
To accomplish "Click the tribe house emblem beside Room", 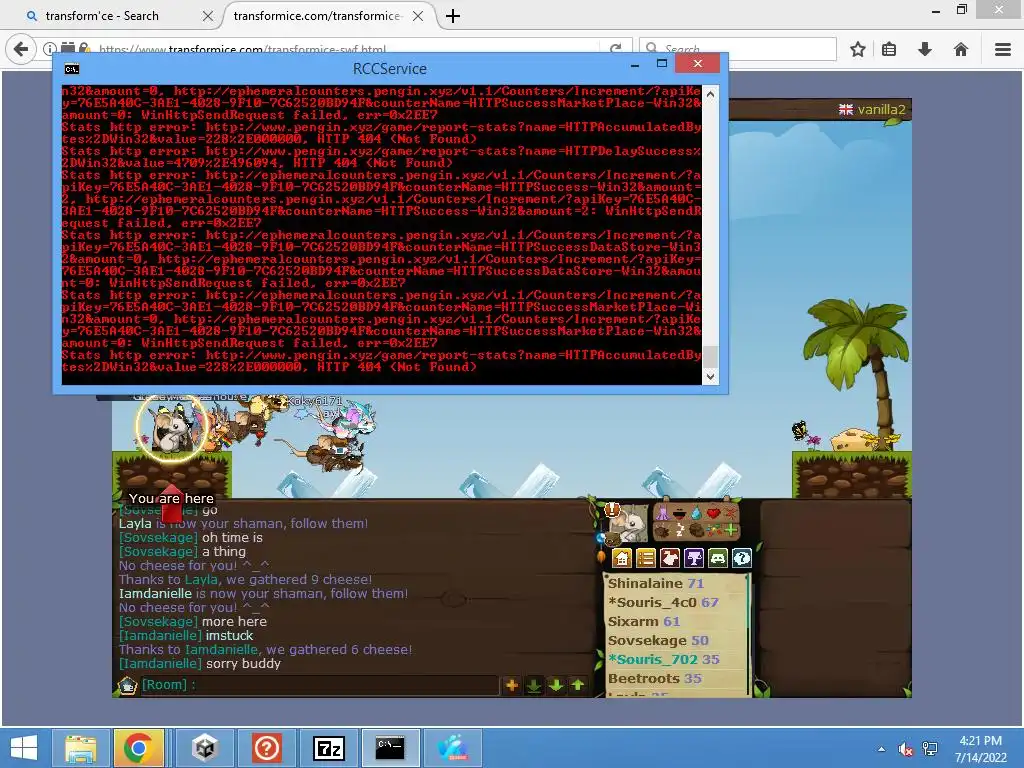I will tap(127, 685).
